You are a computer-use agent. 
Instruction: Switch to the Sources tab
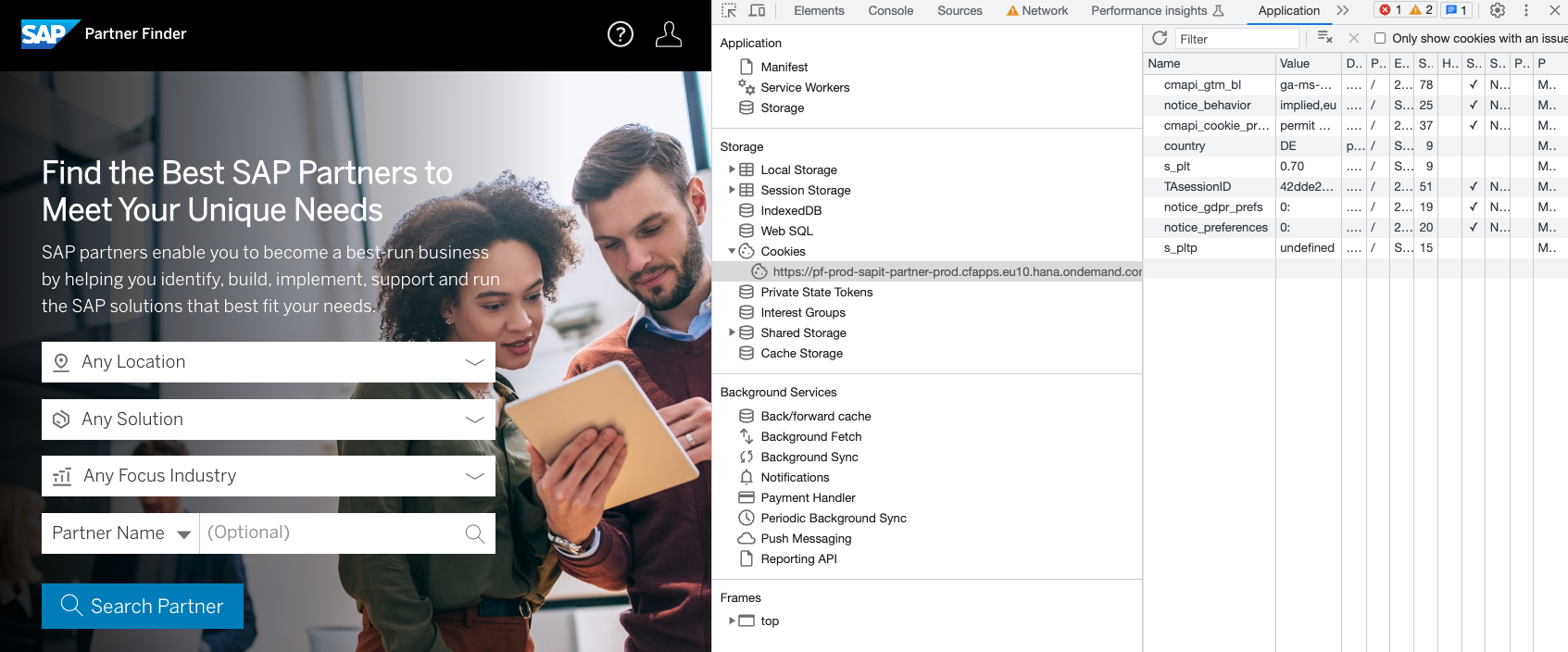click(960, 10)
